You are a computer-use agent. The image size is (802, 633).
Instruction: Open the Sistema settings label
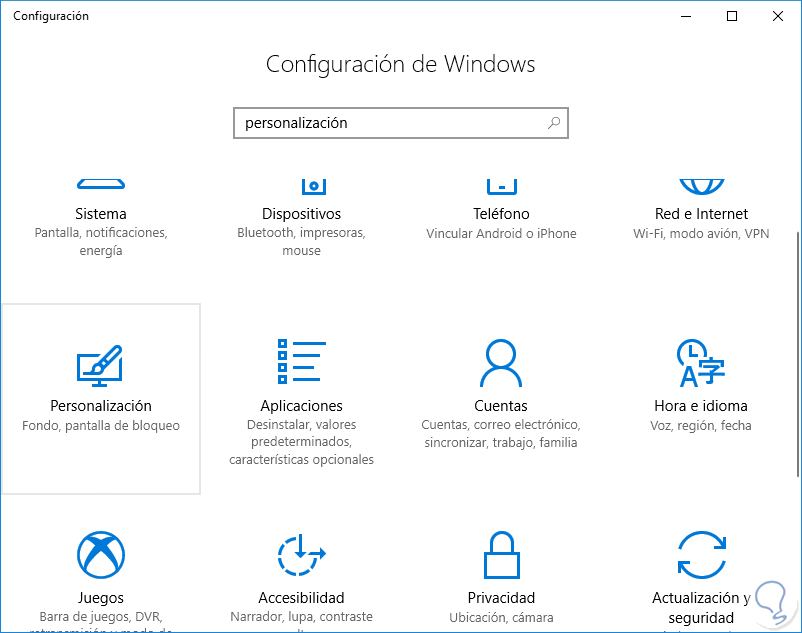pyautogui.click(x=100, y=214)
